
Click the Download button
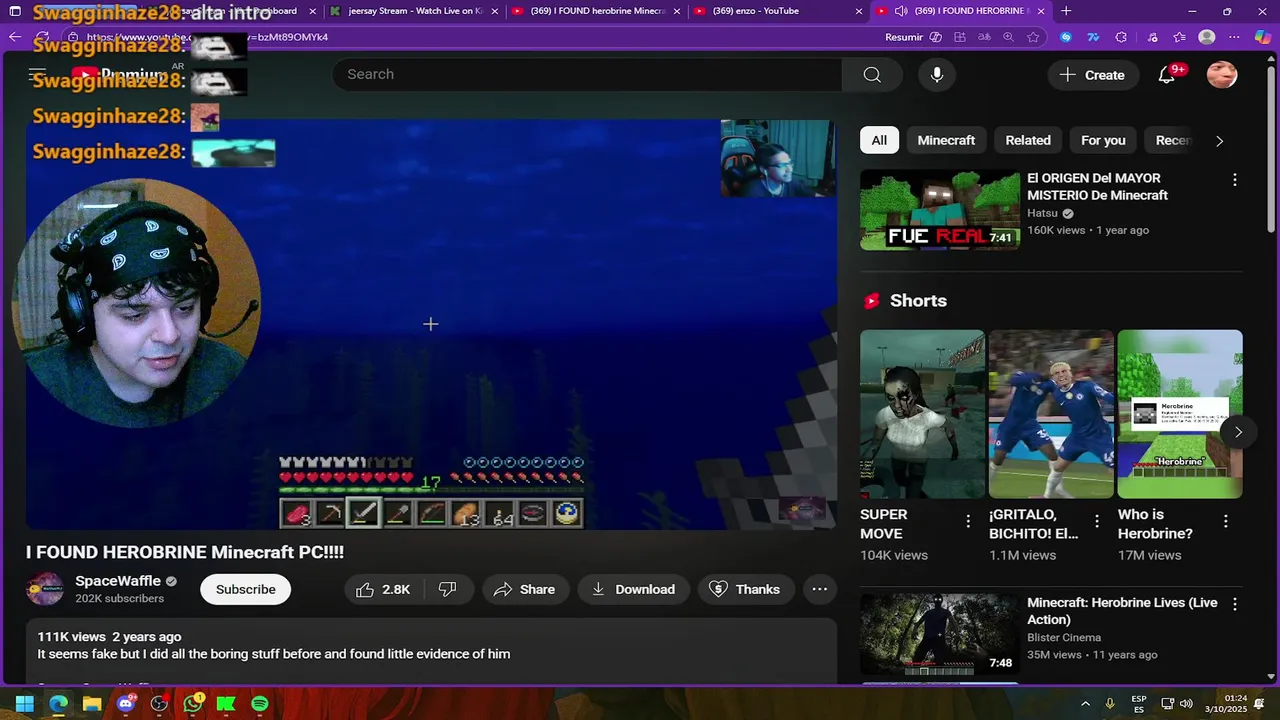pos(633,589)
